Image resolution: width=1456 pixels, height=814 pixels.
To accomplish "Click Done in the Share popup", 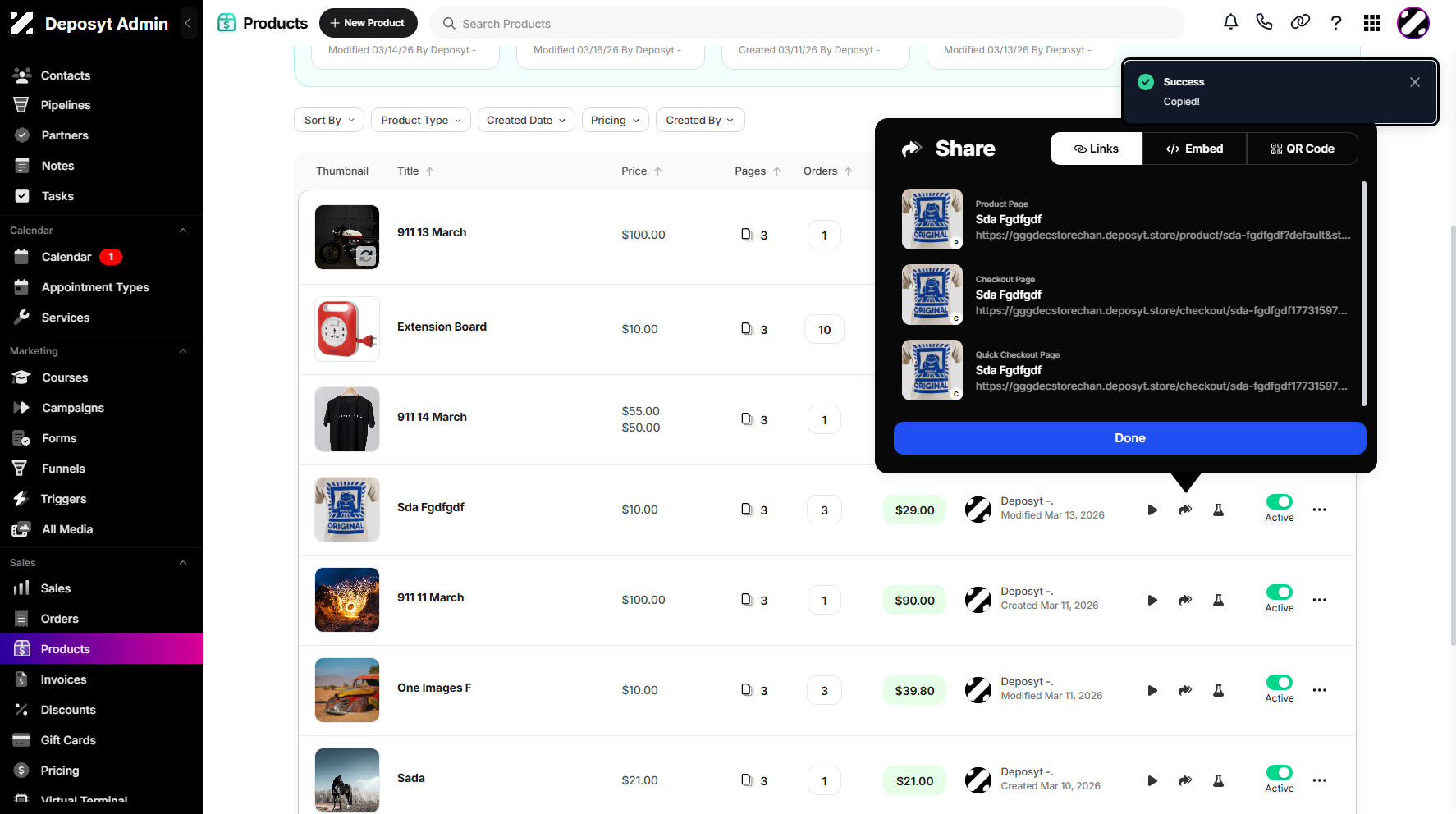I will [x=1129, y=438].
